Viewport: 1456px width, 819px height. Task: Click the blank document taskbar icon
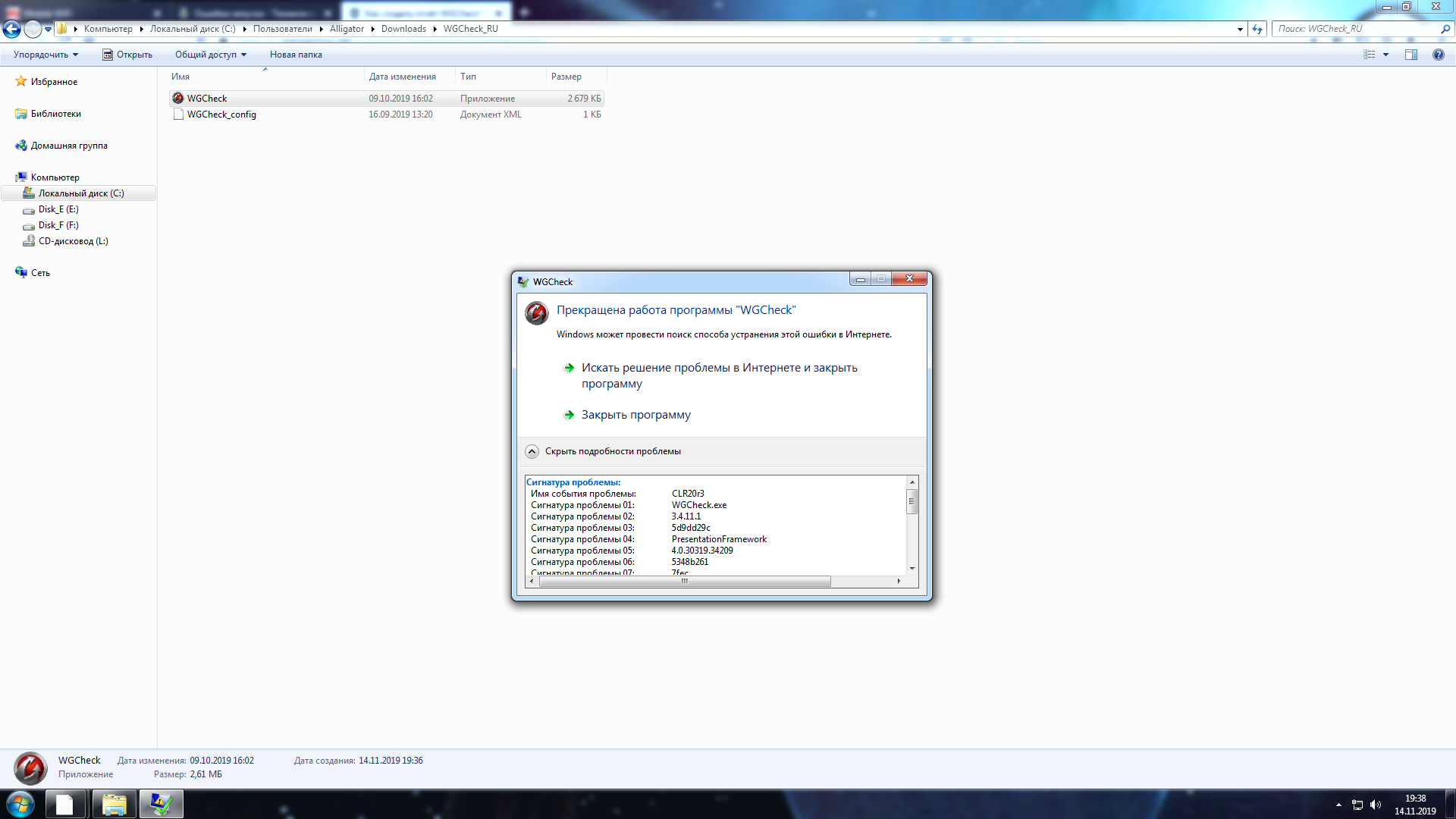point(65,804)
